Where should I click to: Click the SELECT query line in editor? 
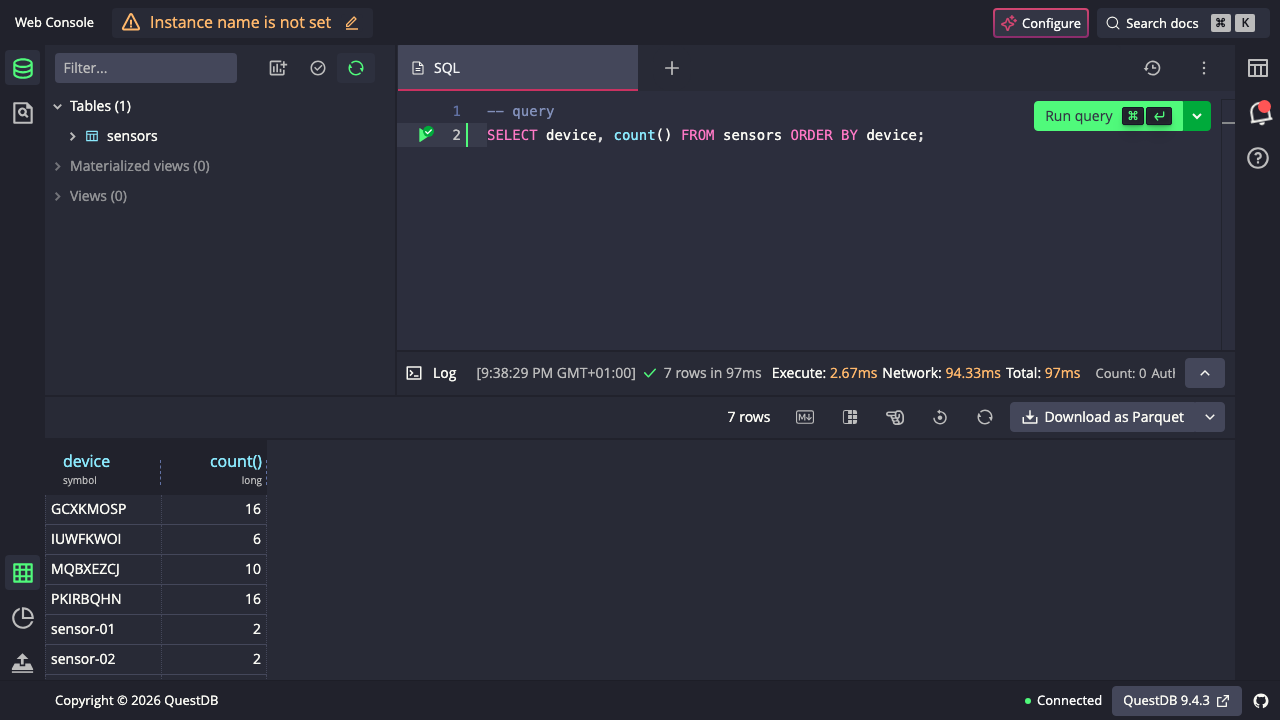(x=706, y=135)
